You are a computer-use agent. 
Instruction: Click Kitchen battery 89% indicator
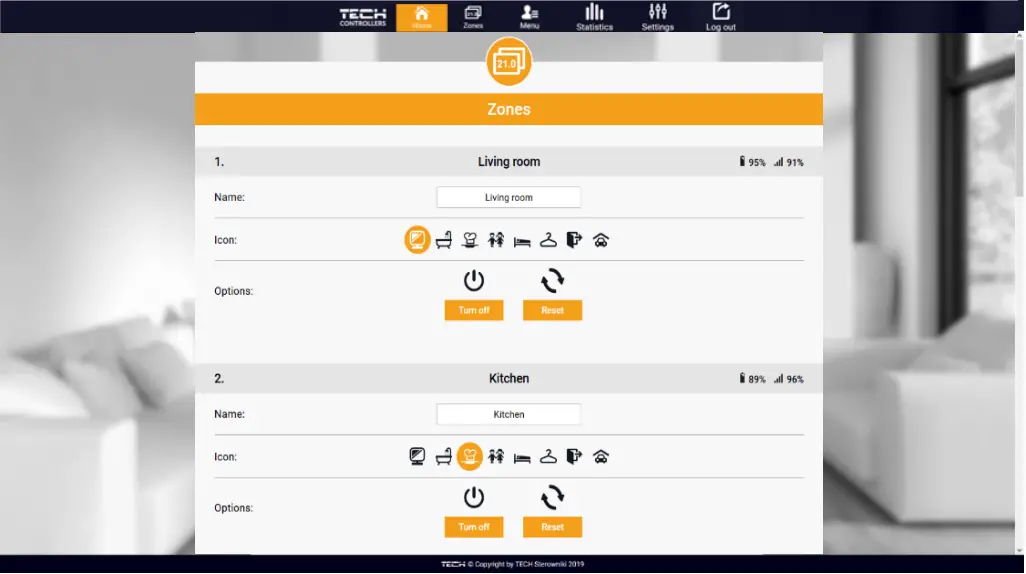click(752, 378)
